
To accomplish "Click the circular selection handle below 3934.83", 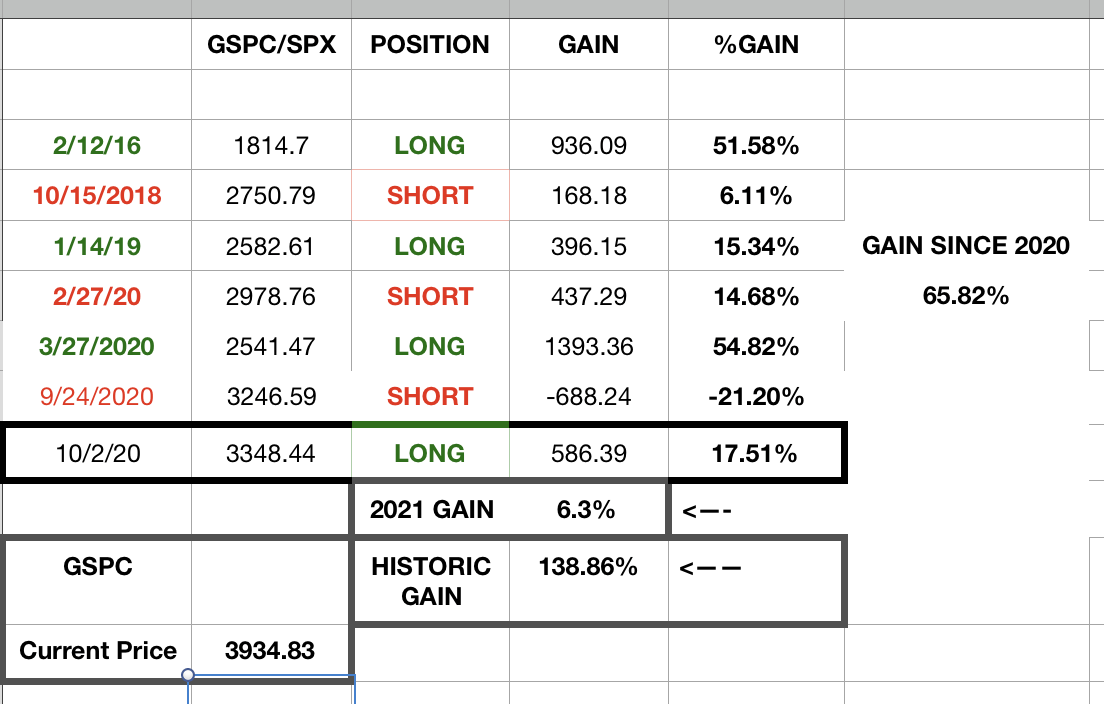I will 188,675.
